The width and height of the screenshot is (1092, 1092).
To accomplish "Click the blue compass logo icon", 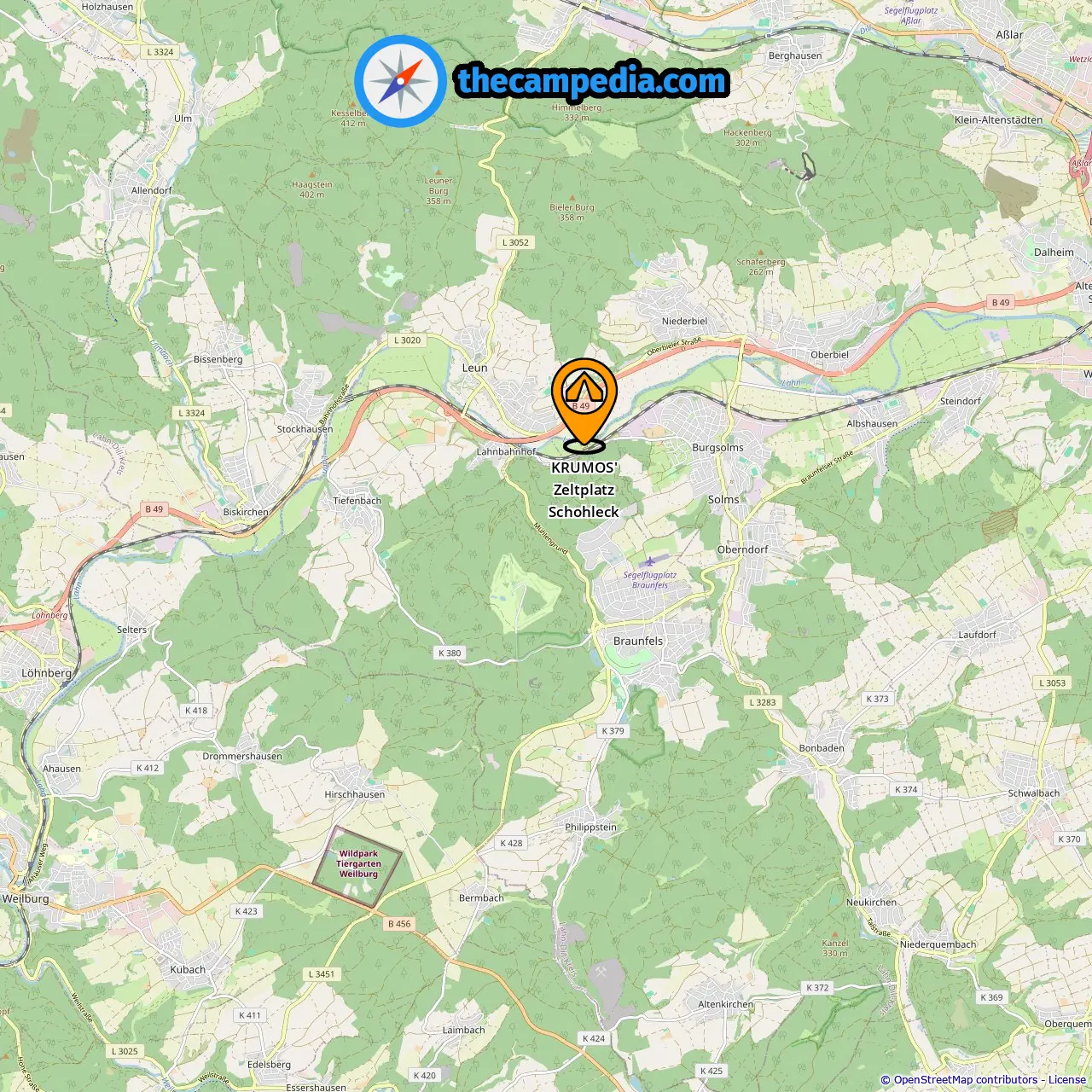I will (400, 82).
